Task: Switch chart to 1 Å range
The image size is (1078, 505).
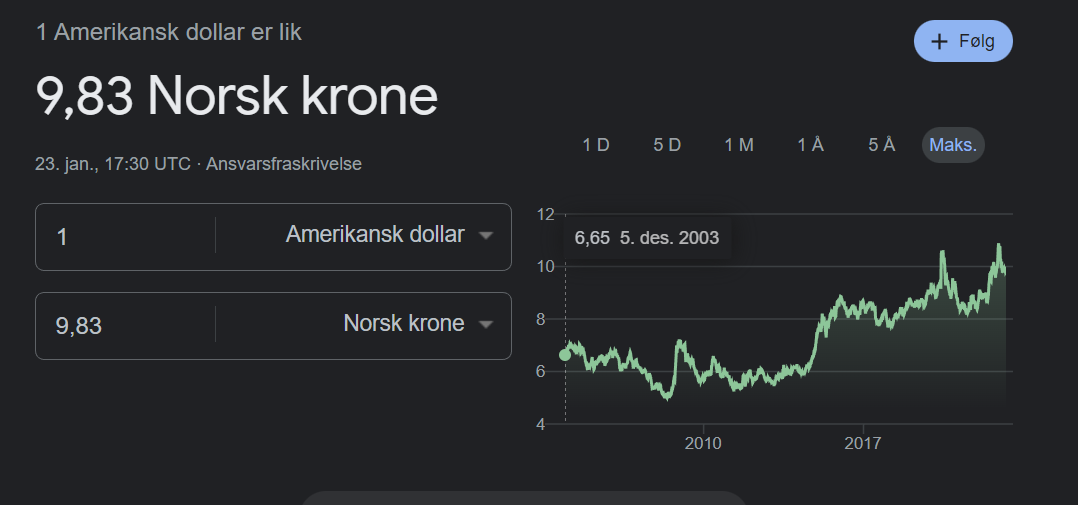Action: (811, 145)
